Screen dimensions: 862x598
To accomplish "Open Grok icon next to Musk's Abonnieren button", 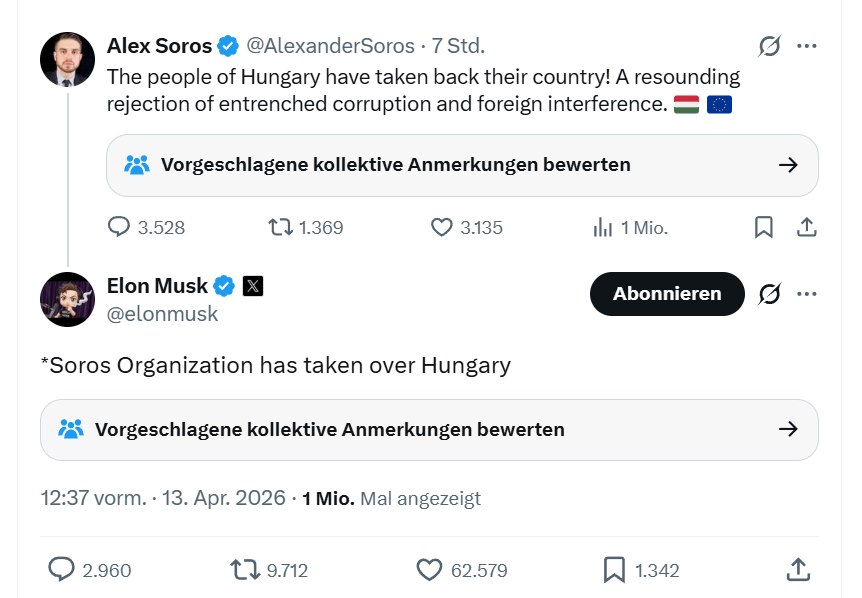I will (x=769, y=294).
